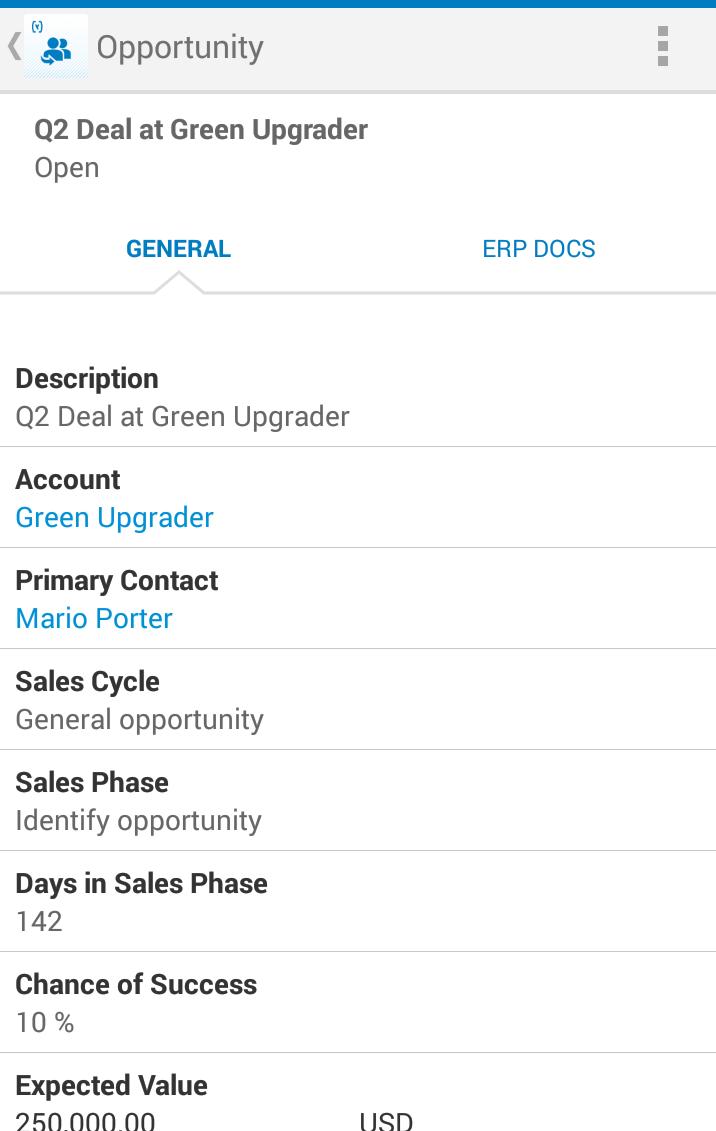Open the Green Upgrader account link

click(114, 518)
